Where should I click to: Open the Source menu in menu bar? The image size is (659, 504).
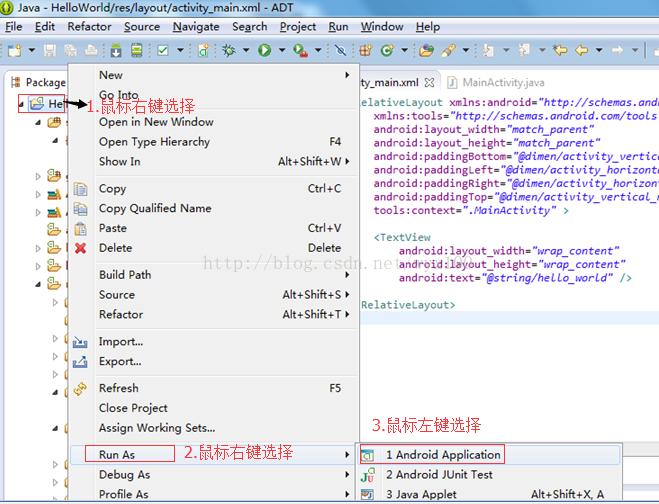pos(142,27)
